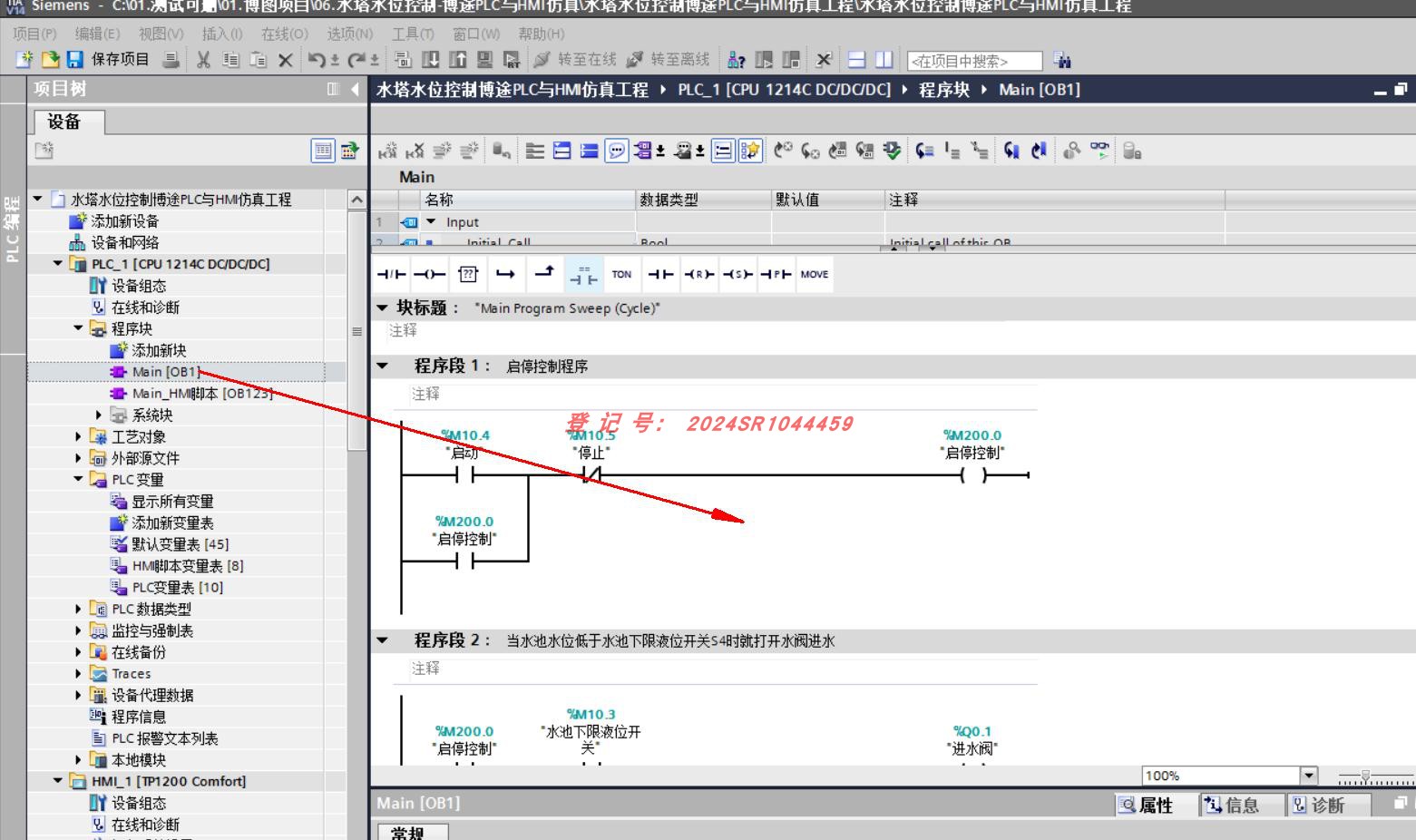Screen dimensions: 1416x840
Task: Undo the last action
Action: pos(317,60)
